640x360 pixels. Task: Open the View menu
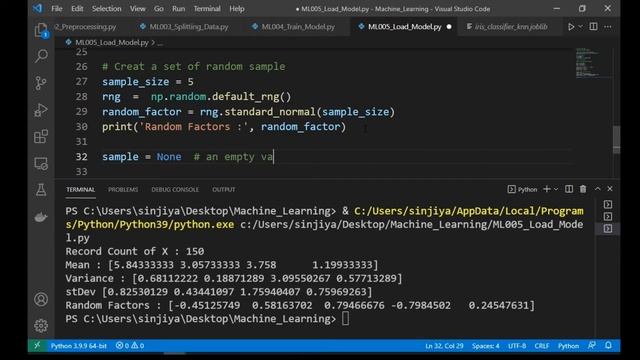click(x=138, y=9)
